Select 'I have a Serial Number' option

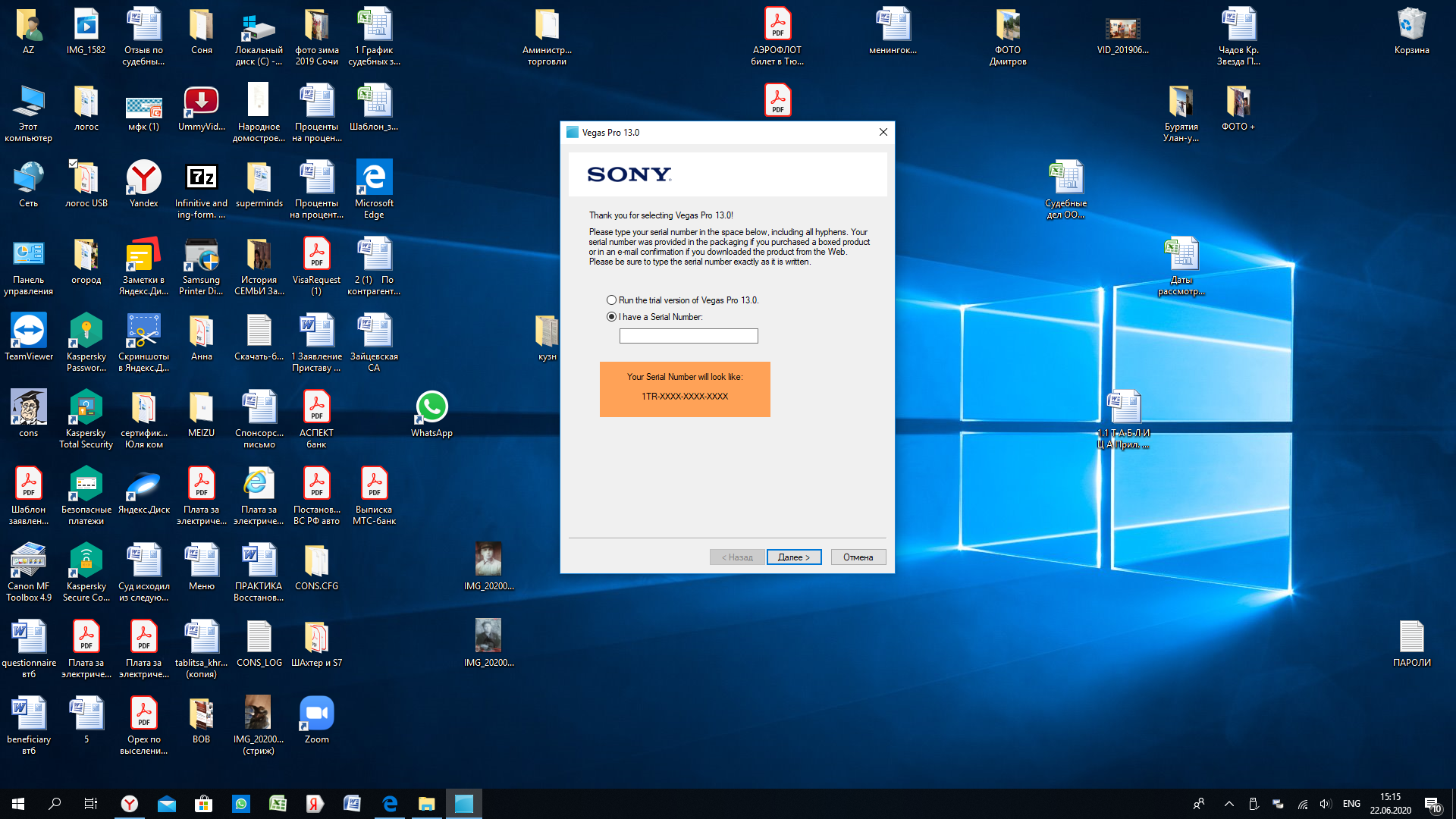pyautogui.click(x=611, y=317)
